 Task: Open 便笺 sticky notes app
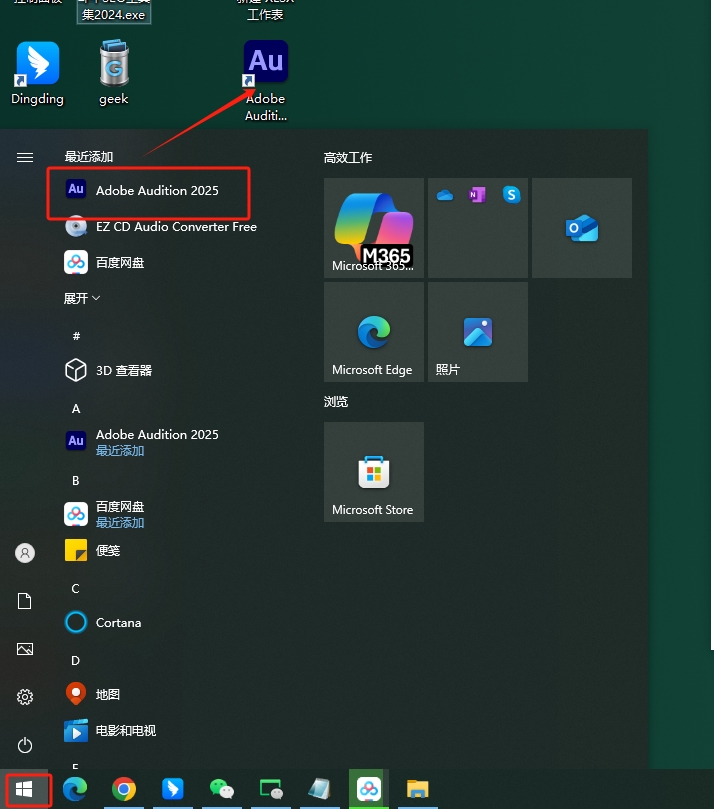coord(93,551)
